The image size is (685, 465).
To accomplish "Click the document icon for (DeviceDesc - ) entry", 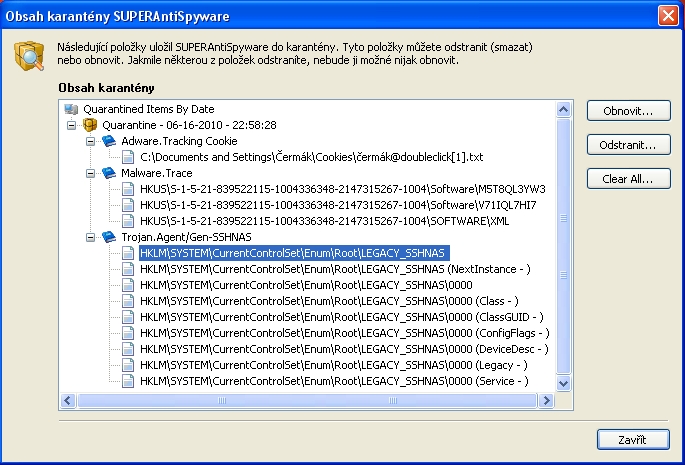I will [x=128, y=349].
